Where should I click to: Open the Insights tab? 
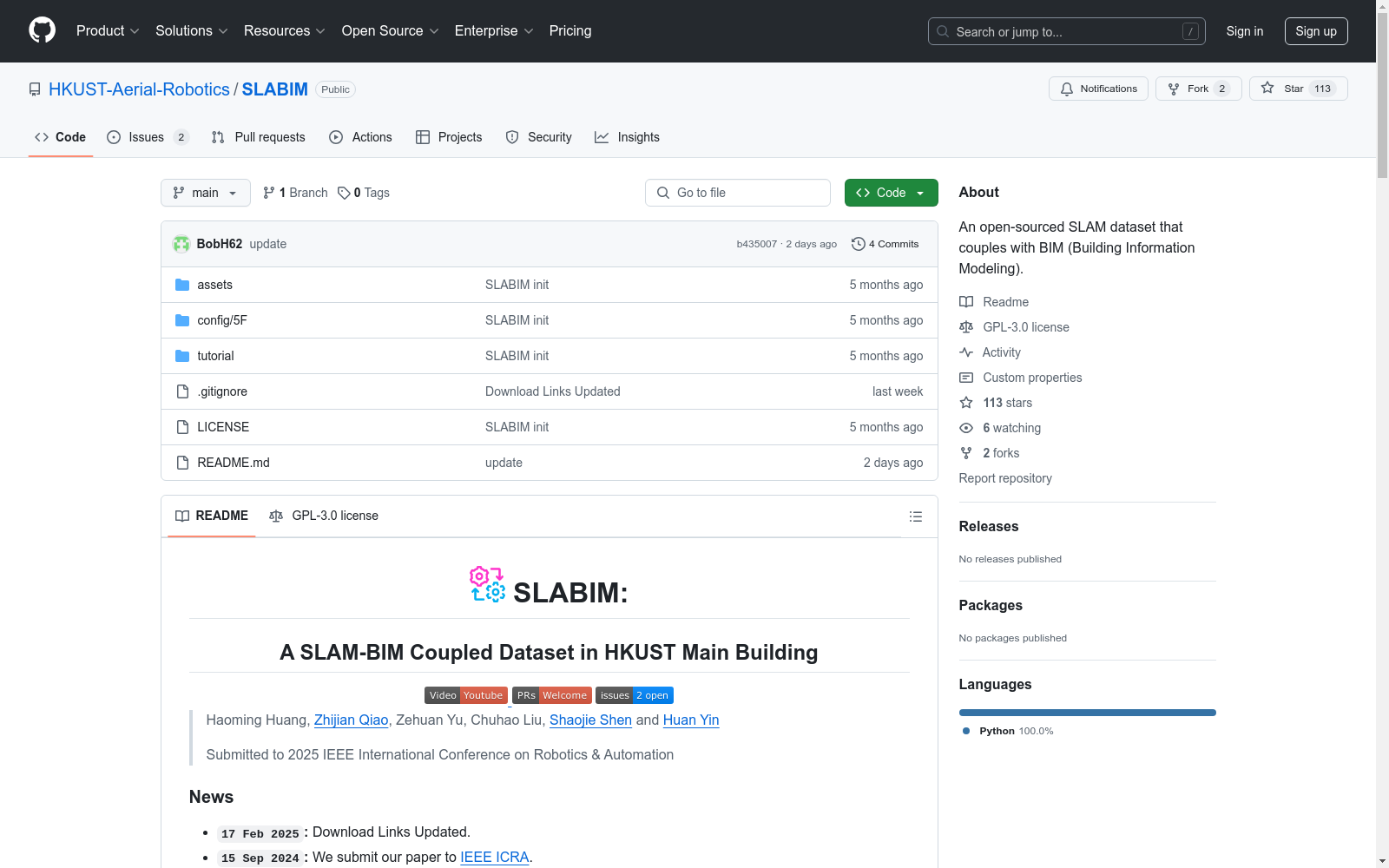[627, 137]
